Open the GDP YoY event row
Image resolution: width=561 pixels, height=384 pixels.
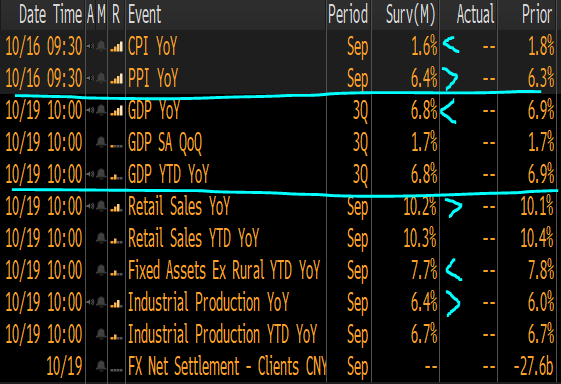click(x=154, y=110)
